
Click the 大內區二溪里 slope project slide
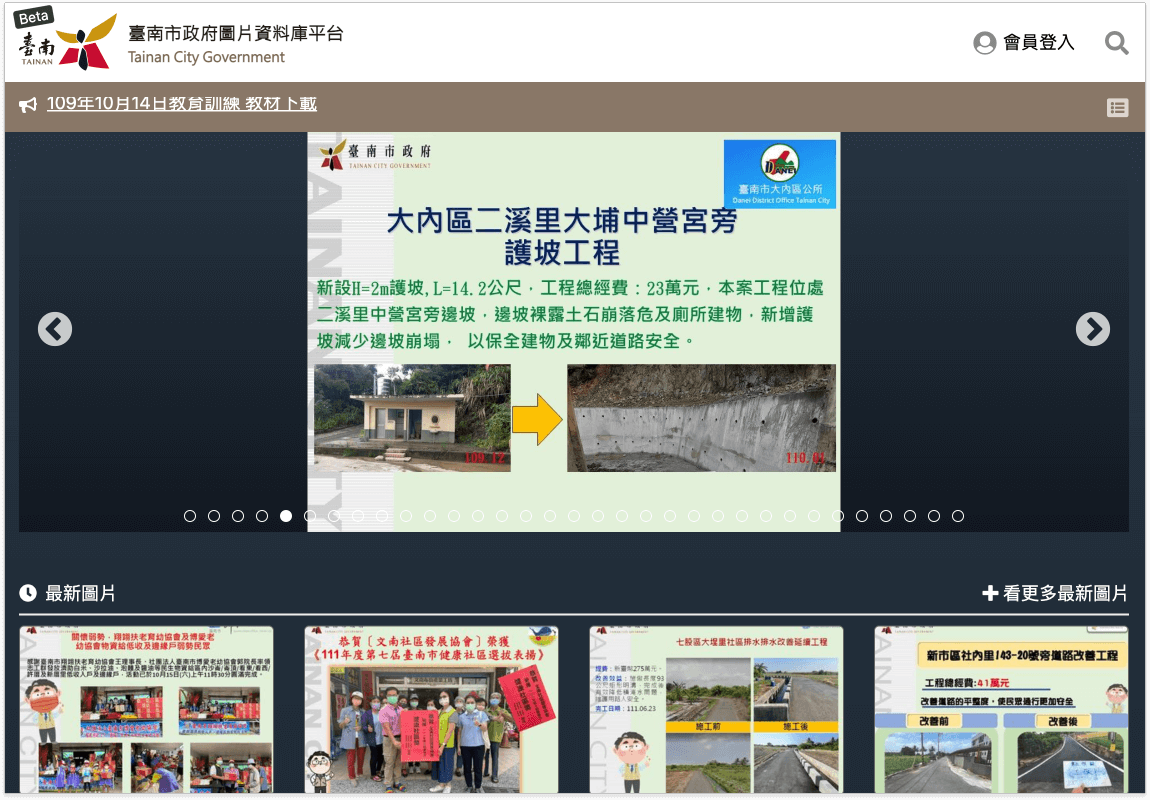point(573,330)
